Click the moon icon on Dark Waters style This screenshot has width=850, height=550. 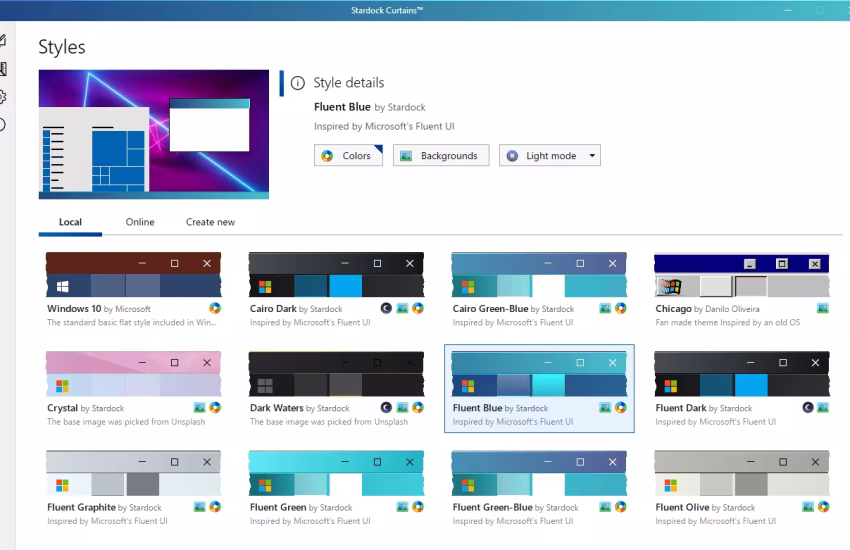386,407
